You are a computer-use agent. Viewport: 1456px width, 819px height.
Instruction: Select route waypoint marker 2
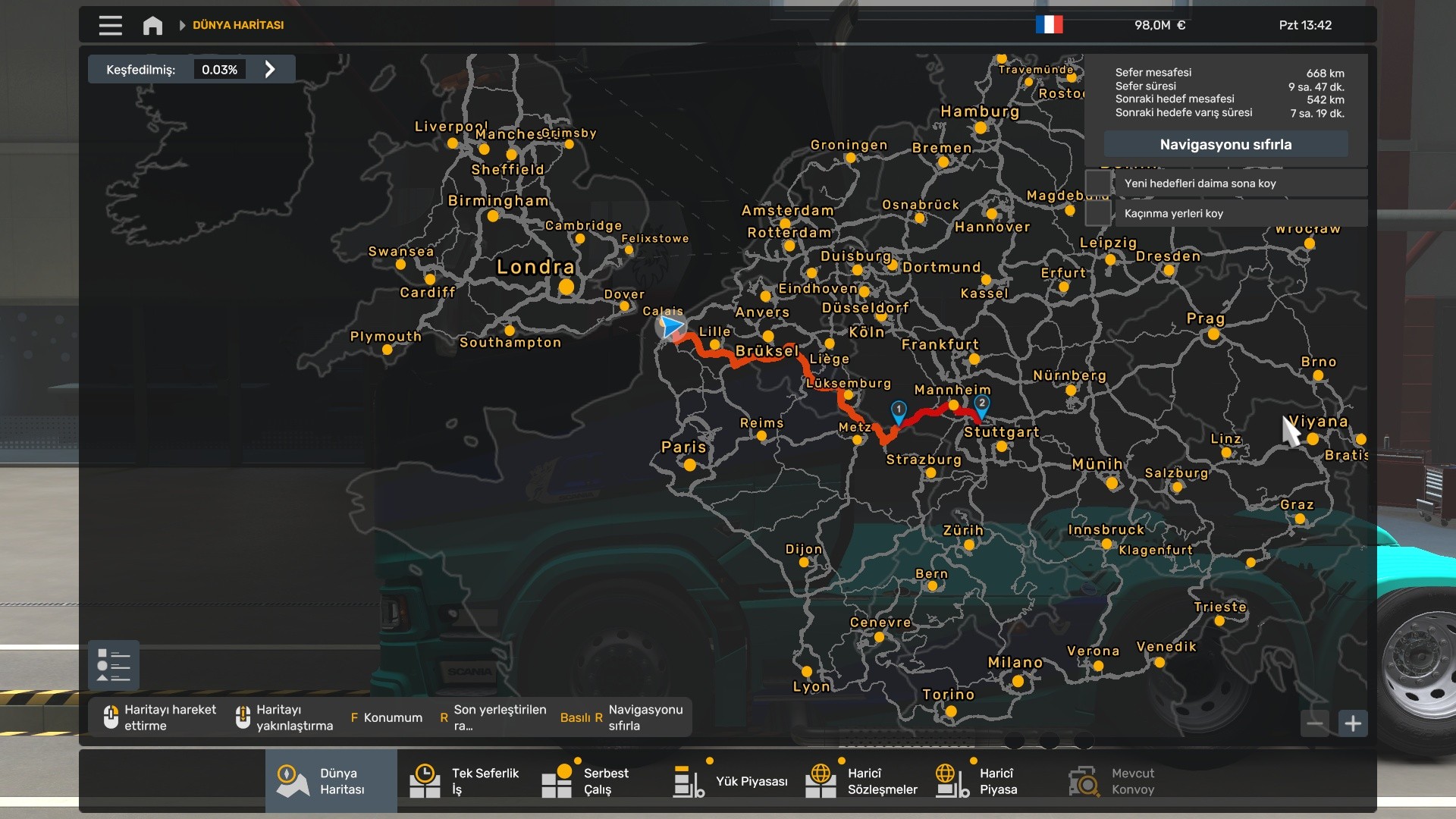(981, 406)
